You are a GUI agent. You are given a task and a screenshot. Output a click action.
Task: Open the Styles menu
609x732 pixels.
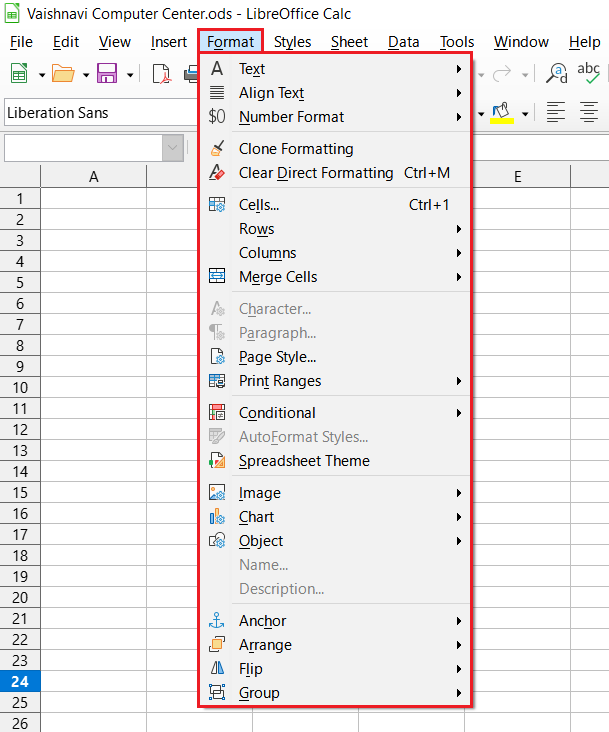coord(293,42)
